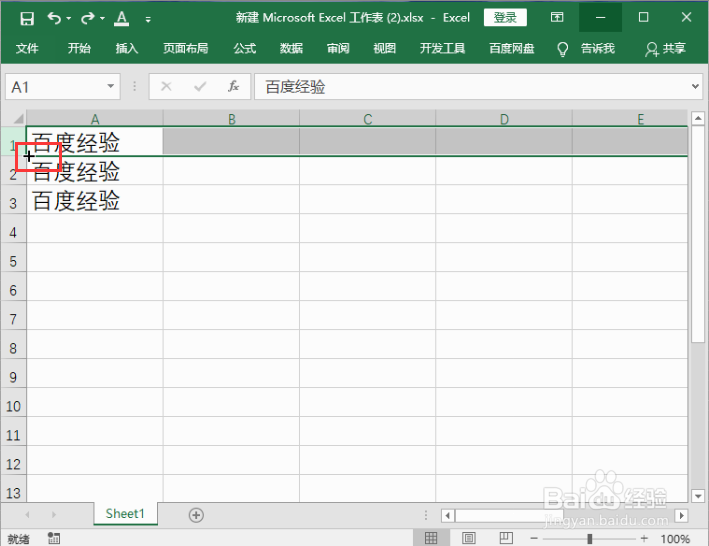The height and width of the screenshot is (546, 709).
Task: Switch to the 开始 ribbon tab
Action: click(79, 48)
